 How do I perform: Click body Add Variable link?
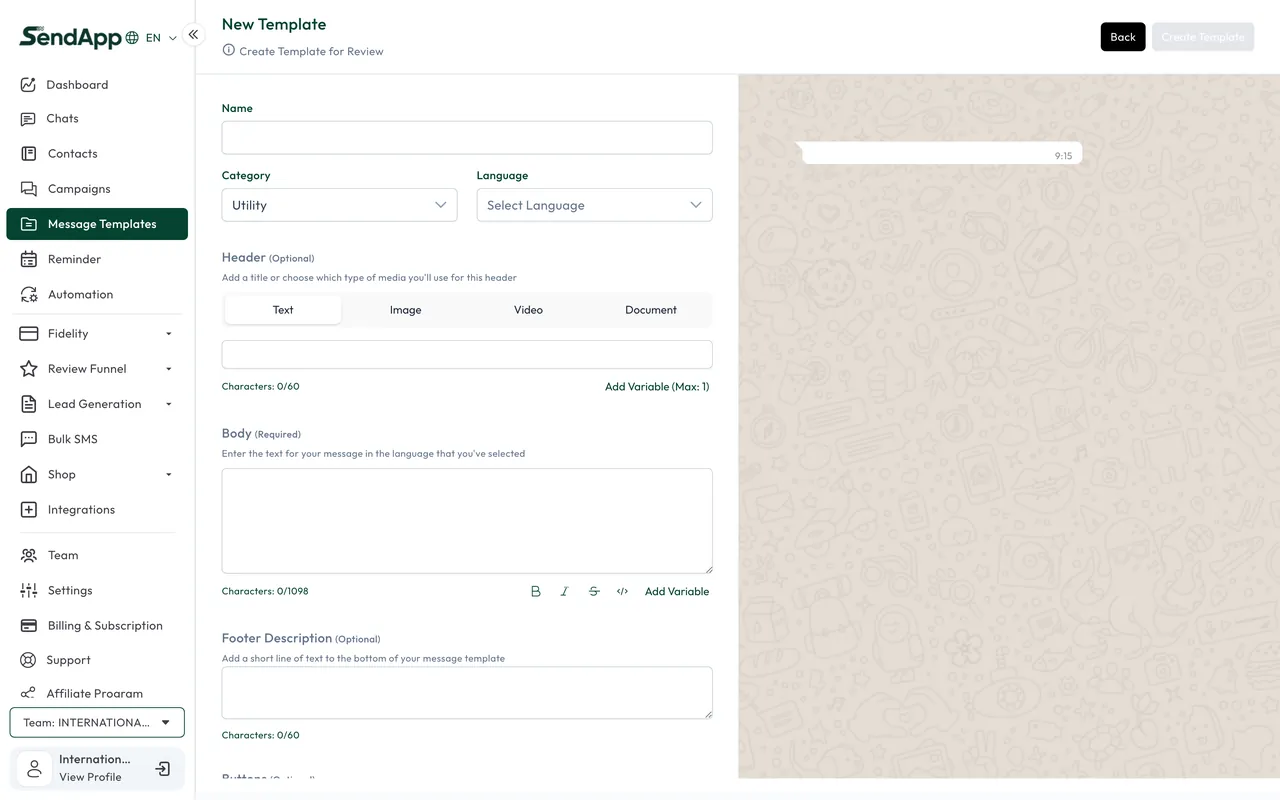point(677,592)
